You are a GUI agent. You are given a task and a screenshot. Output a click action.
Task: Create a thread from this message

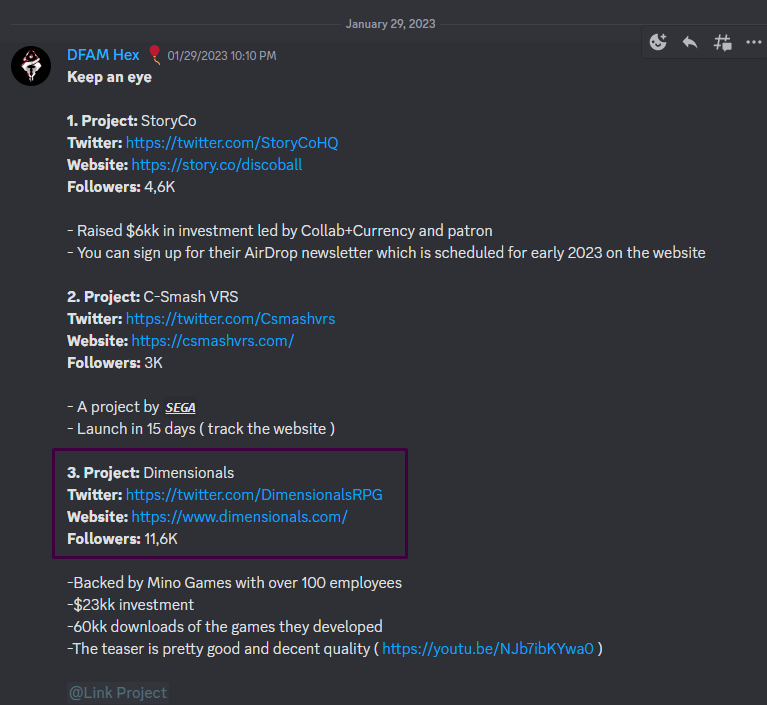pyautogui.click(x=722, y=43)
